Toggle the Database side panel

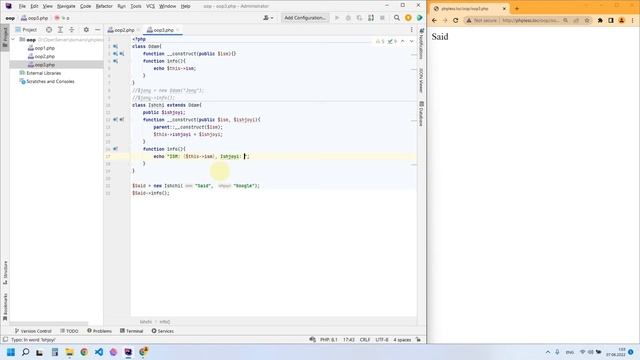point(422,114)
